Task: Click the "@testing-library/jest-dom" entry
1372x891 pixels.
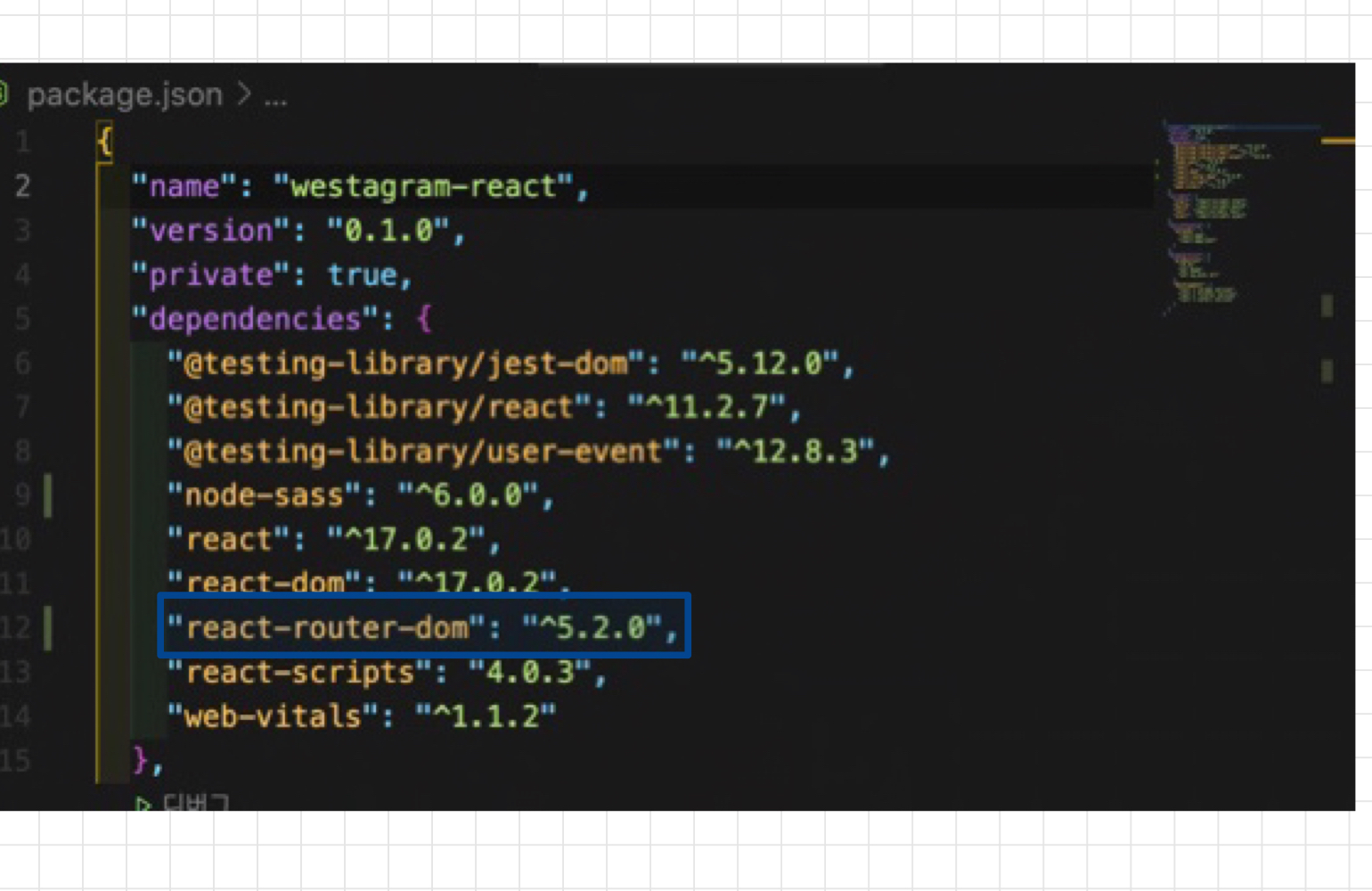Action: (405, 364)
